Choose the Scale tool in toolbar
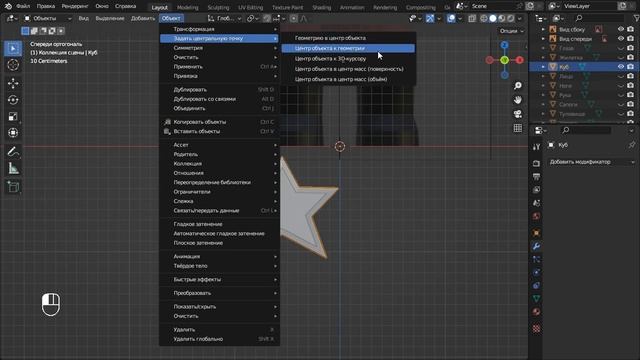This screenshot has height=360, width=640. point(13,116)
